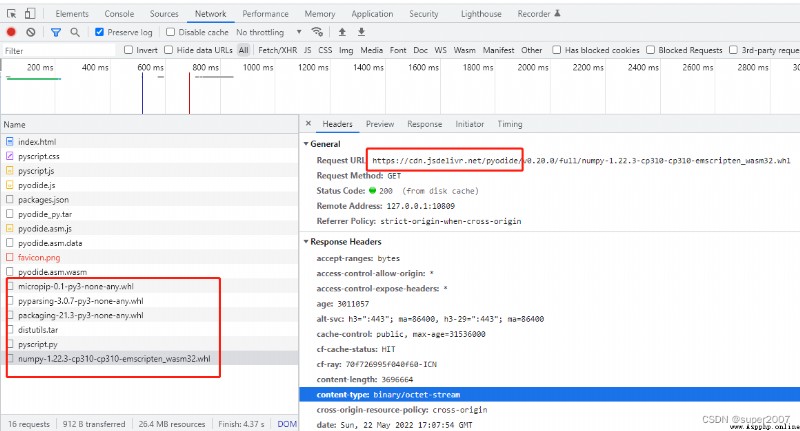
Task: Open the Security tab
Action: point(423,14)
